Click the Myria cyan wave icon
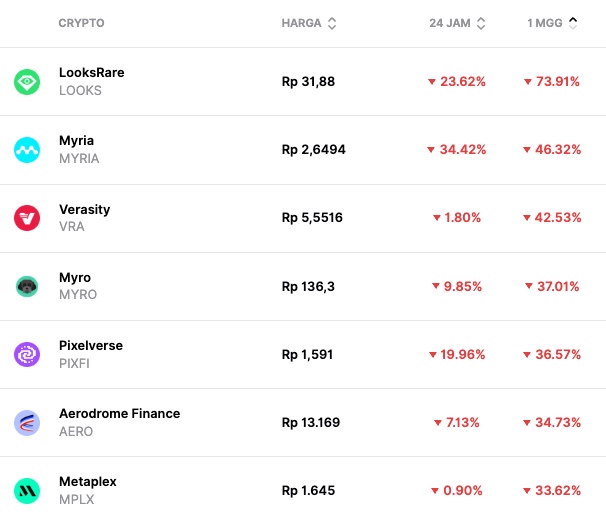The width and height of the screenshot is (606, 525). tap(27, 150)
